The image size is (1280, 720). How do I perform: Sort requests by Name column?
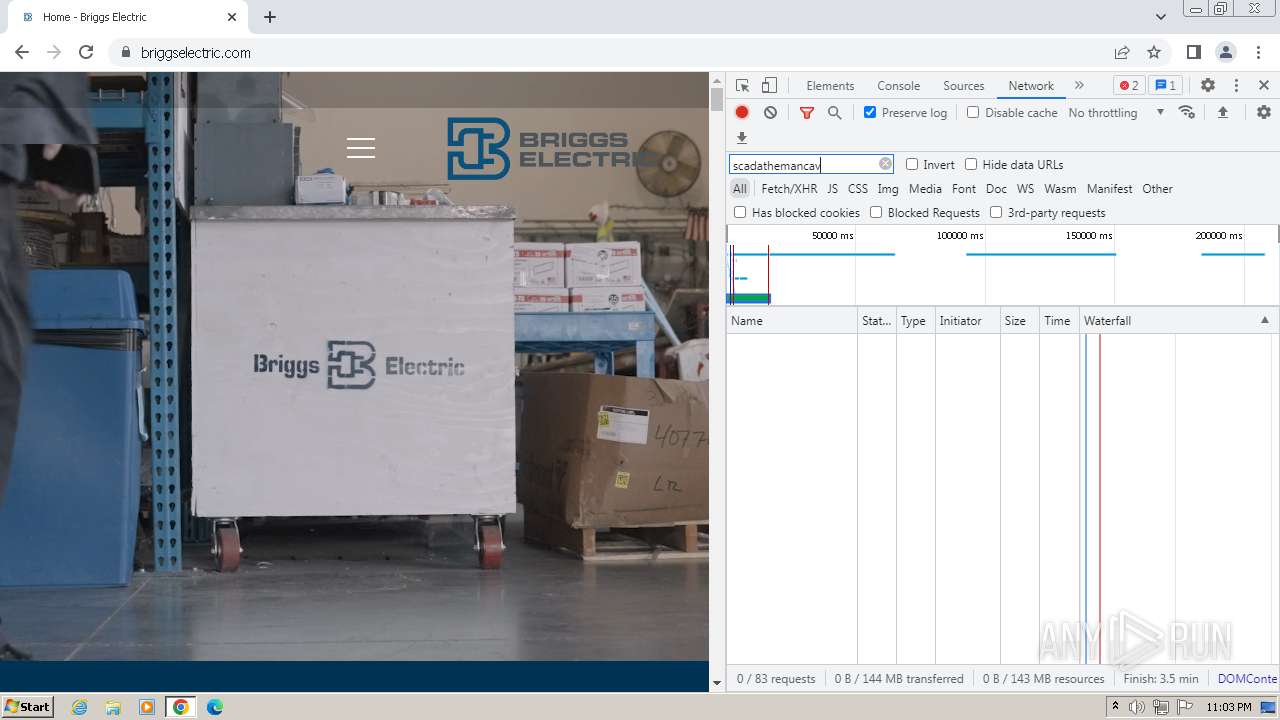[x=792, y=320]
